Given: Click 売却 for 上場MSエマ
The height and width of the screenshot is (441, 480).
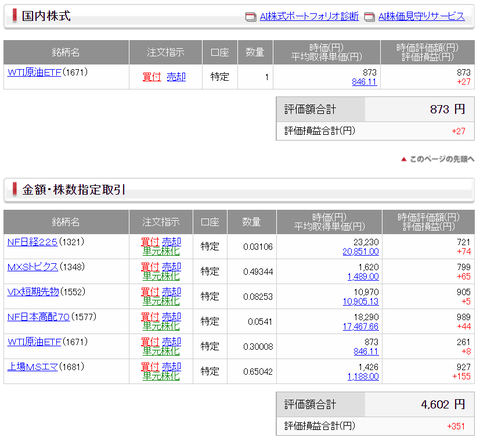Looking at the screenshot, I should [x=171, y=367].
